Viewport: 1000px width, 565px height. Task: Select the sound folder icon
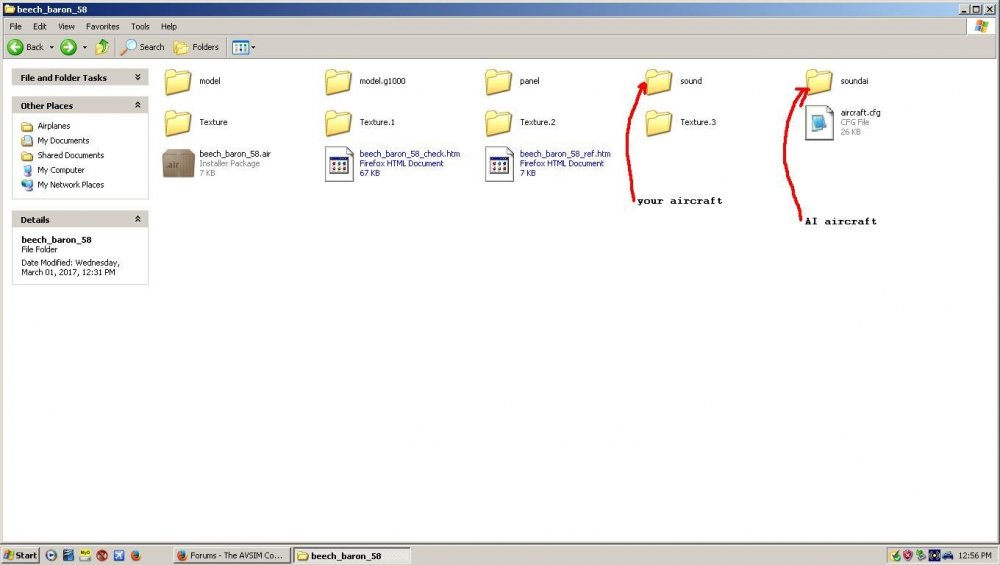pos(658,82)
